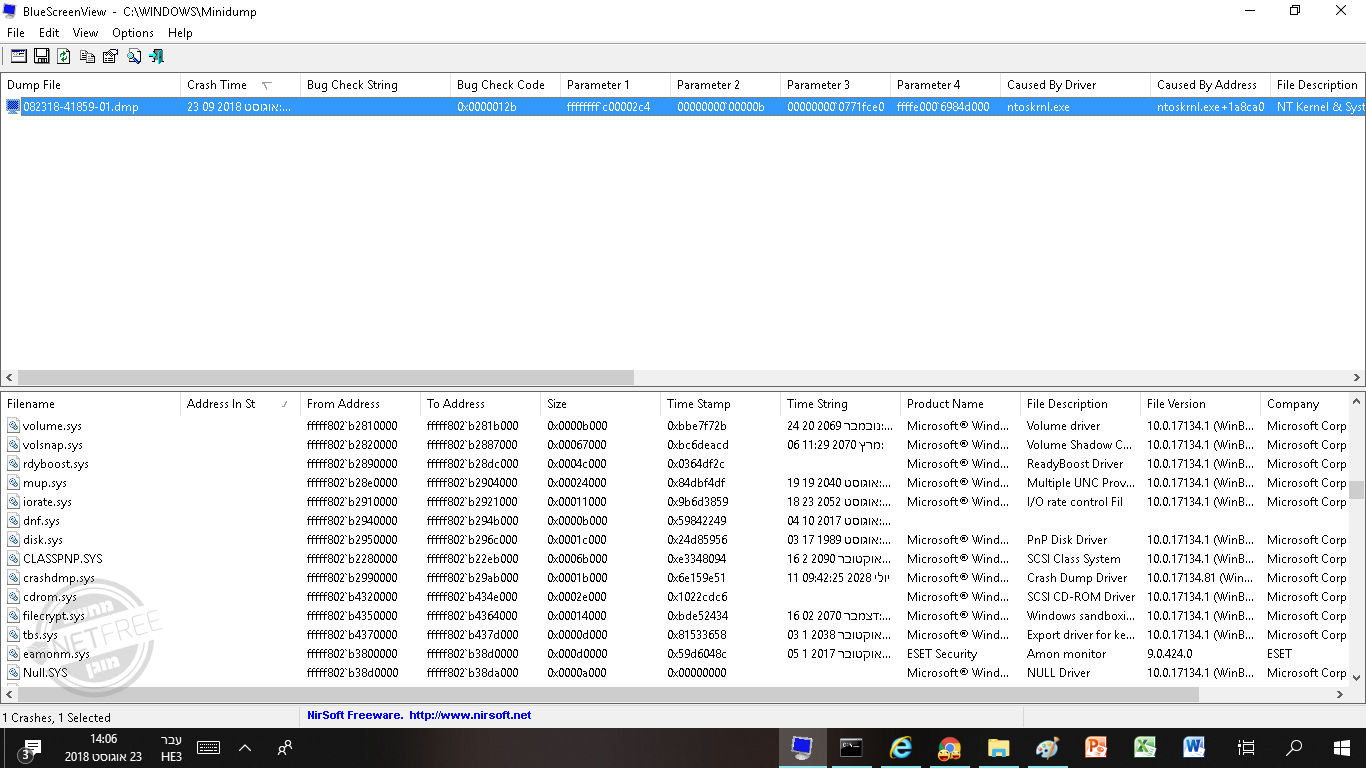
Task: Sort by Bug Check Code column header
Action: pyautogui.click(x=505, y=85)
